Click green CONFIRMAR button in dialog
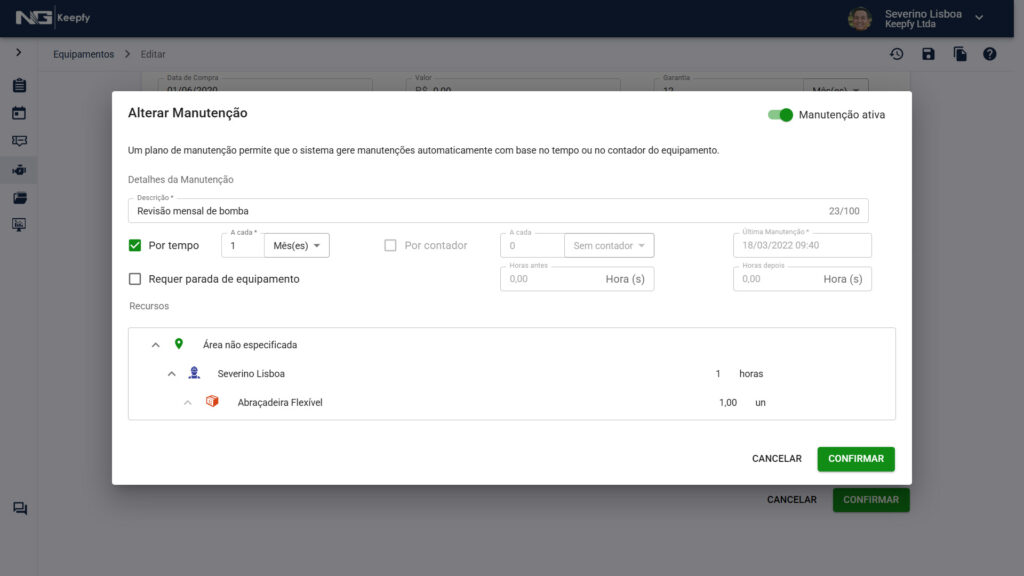The height and width of the screenshot is (576, 1024). pos(855,459)
